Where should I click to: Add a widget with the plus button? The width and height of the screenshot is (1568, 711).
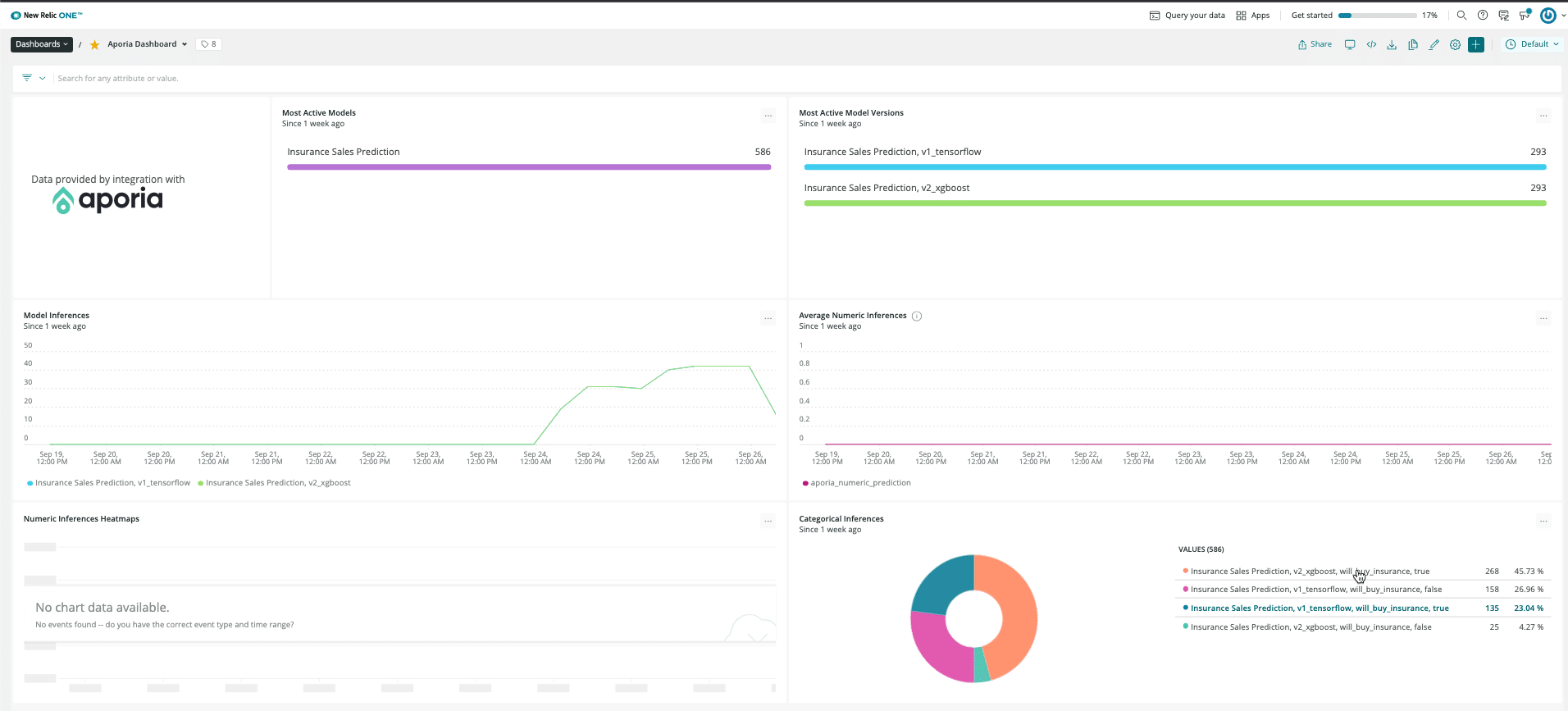click(1476, 45)
